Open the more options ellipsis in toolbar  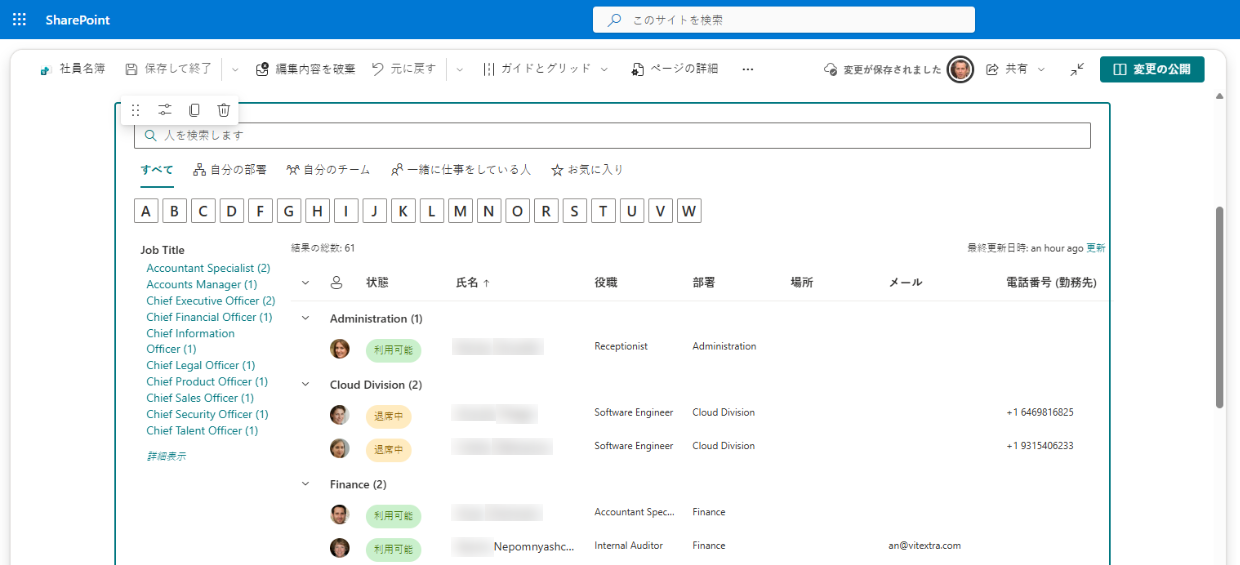[x=747, y=69]
